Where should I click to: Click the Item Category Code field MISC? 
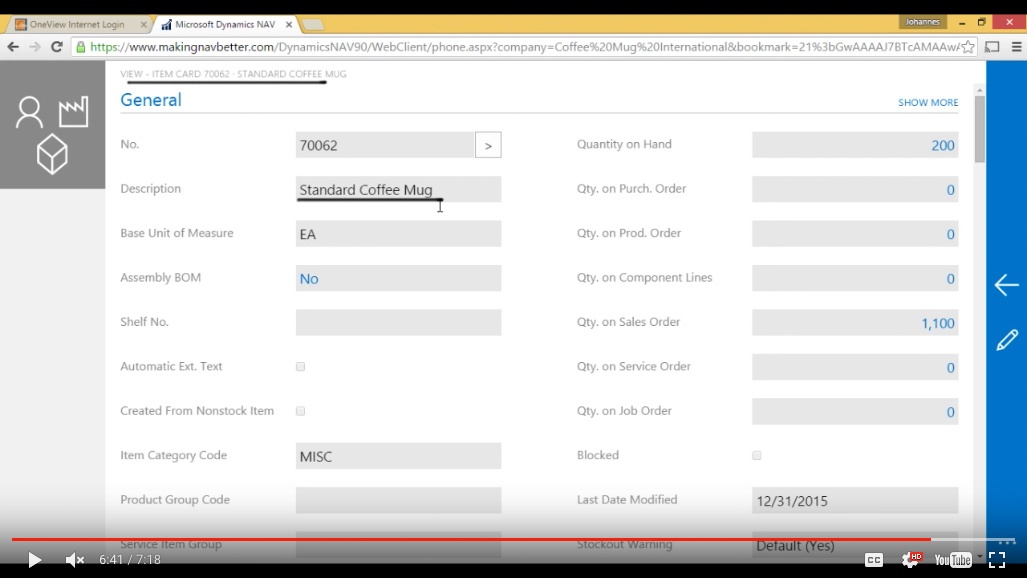398,456
